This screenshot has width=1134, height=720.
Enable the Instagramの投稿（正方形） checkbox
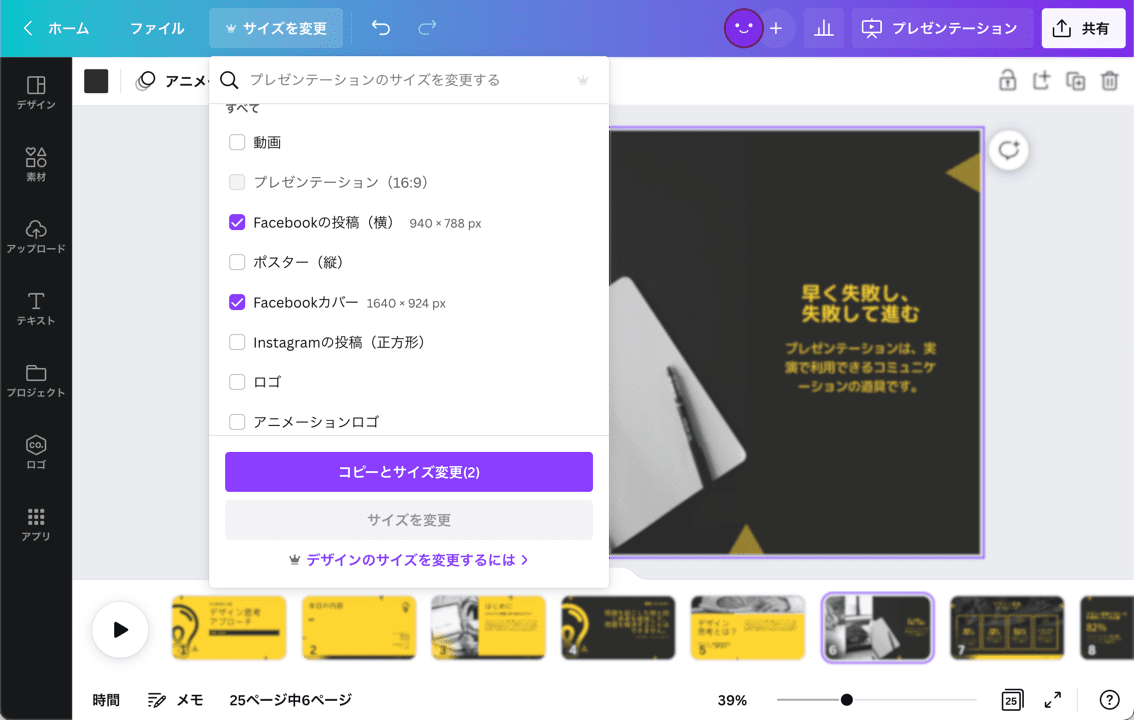[237, 342]
